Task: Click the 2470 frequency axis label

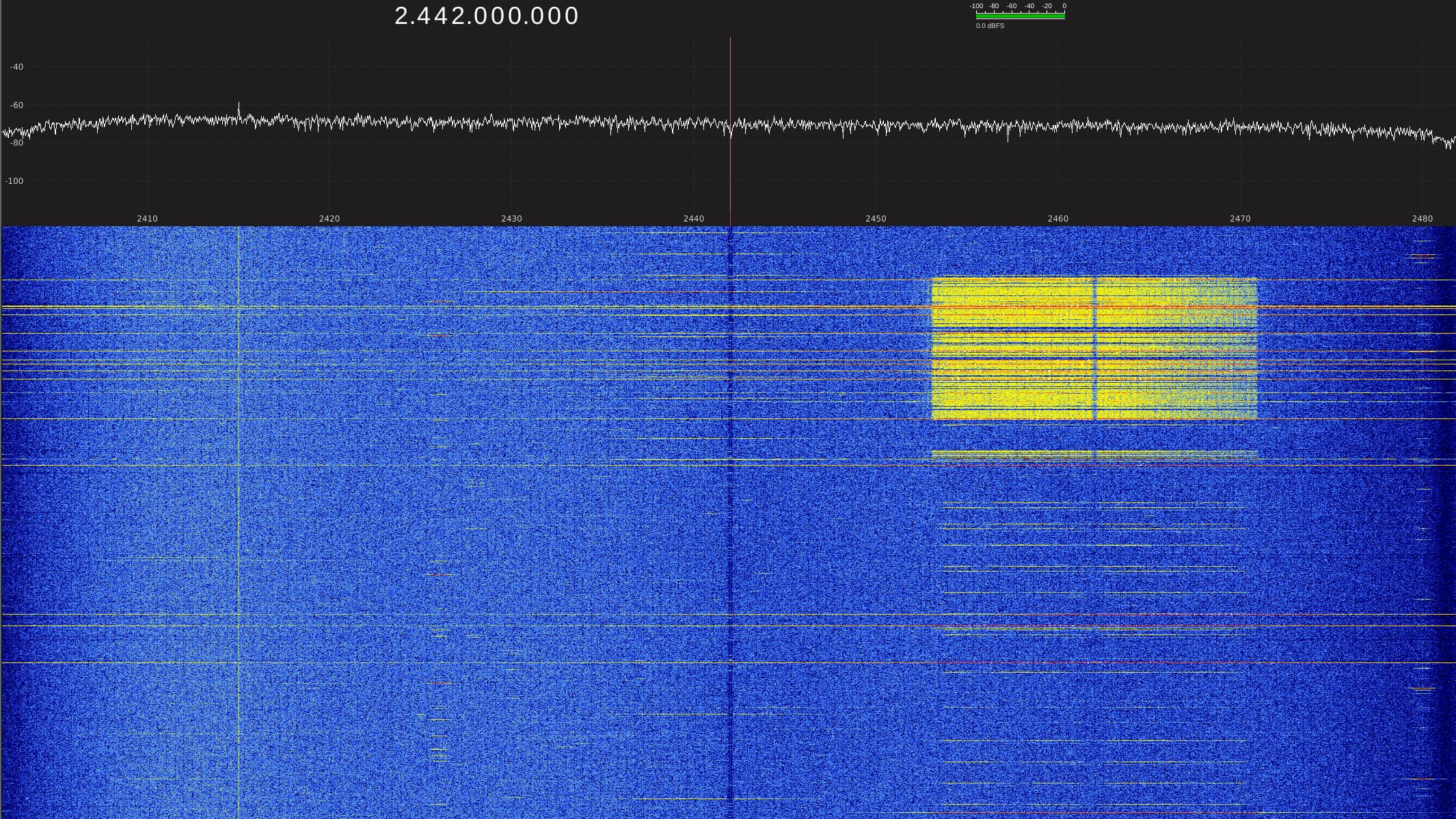Action: 1240,219
